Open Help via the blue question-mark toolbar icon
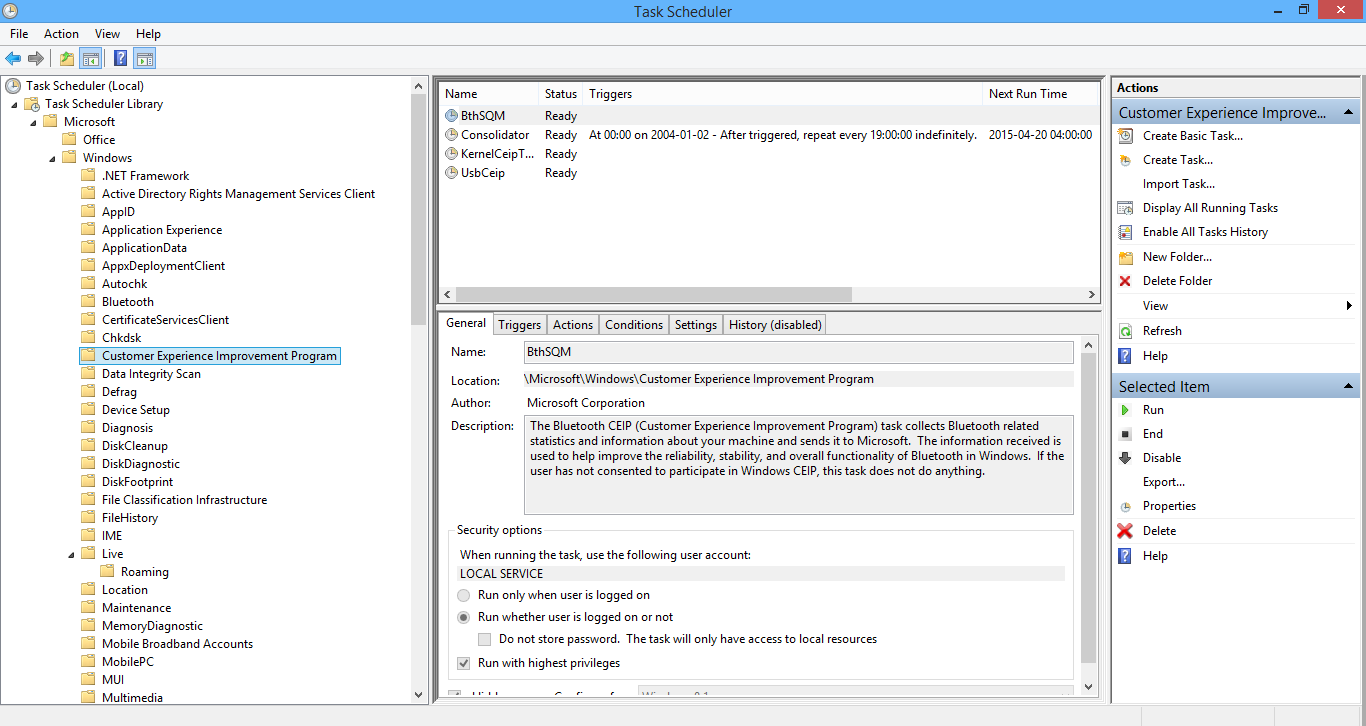The width and height of the screenshot is (1366, 726). pos(121,58)
